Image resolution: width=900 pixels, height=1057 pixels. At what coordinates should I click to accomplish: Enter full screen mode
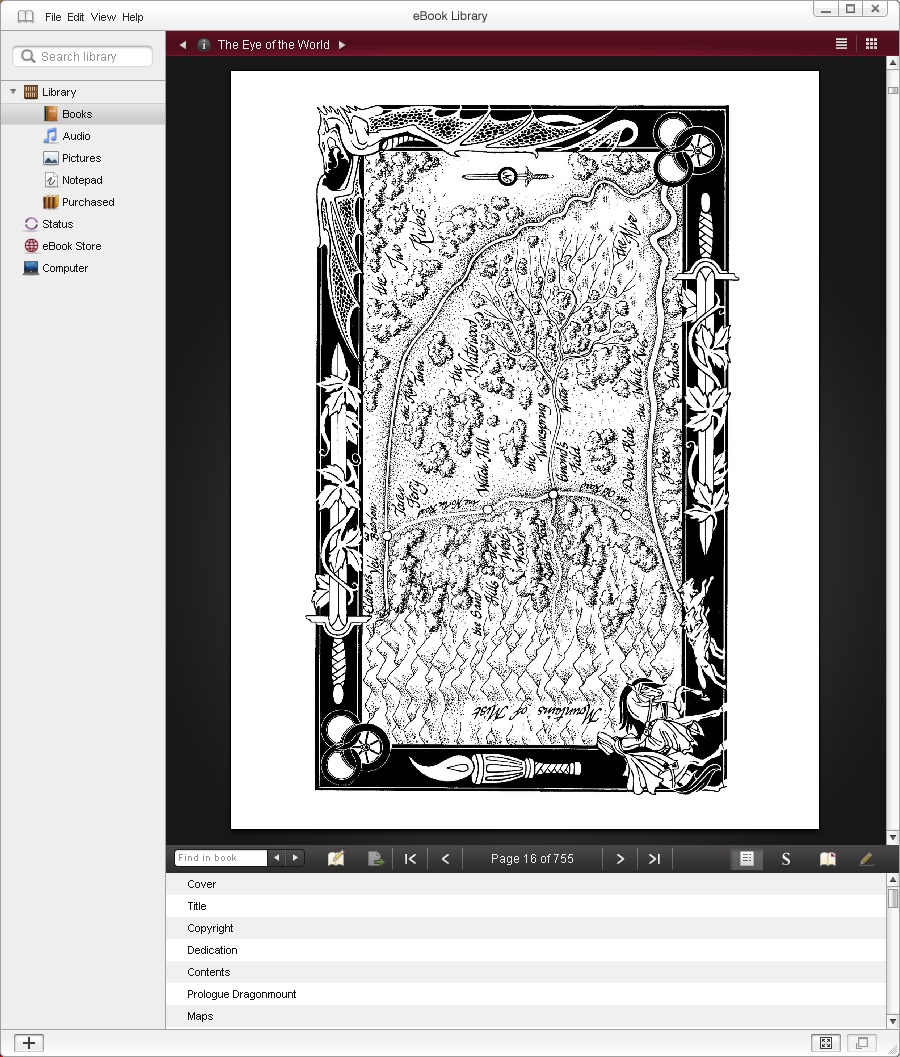825,1043
